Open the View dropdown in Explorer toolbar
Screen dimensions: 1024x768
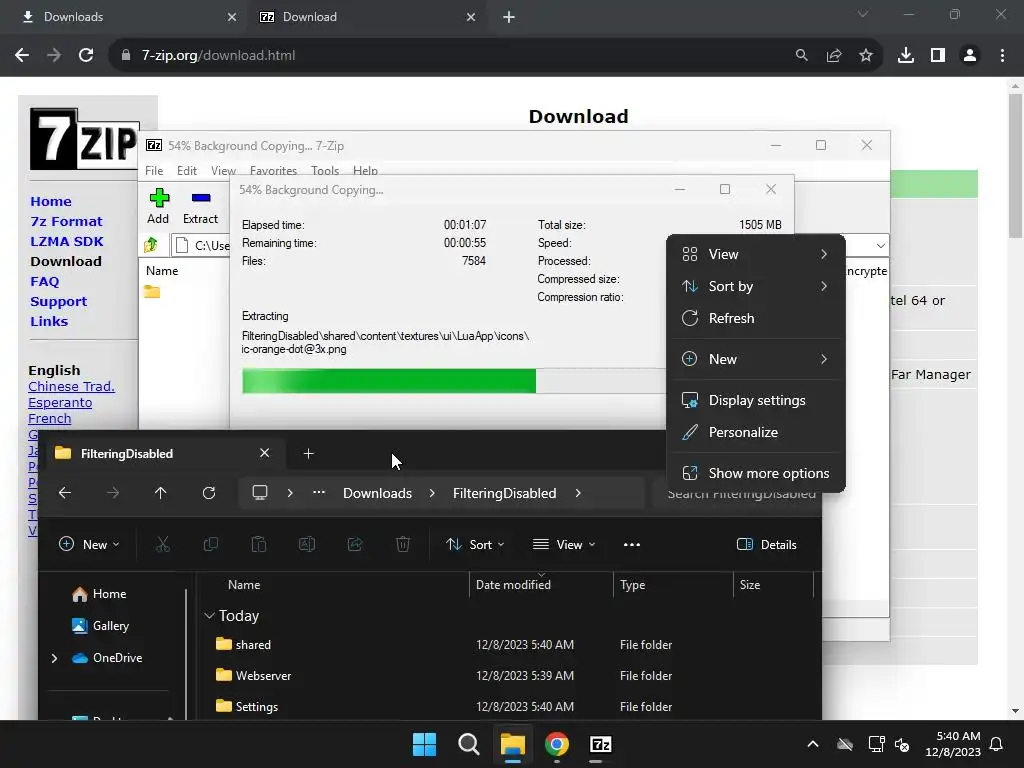coord(564,545)
